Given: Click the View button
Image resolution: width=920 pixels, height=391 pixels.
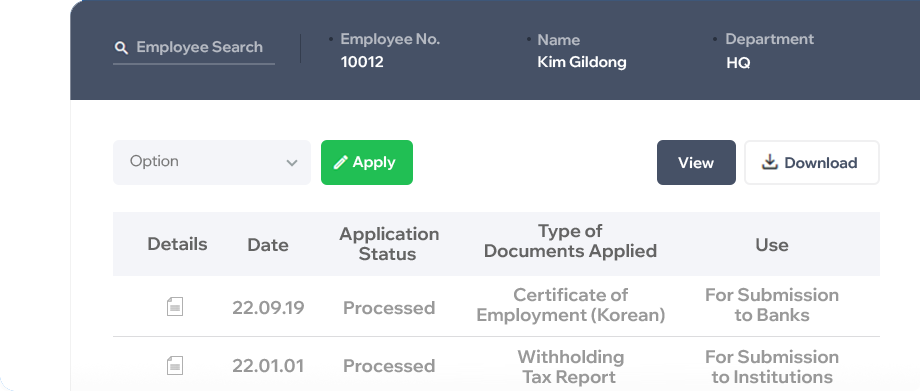Looking at the screenshot, I should click(696, 163).
